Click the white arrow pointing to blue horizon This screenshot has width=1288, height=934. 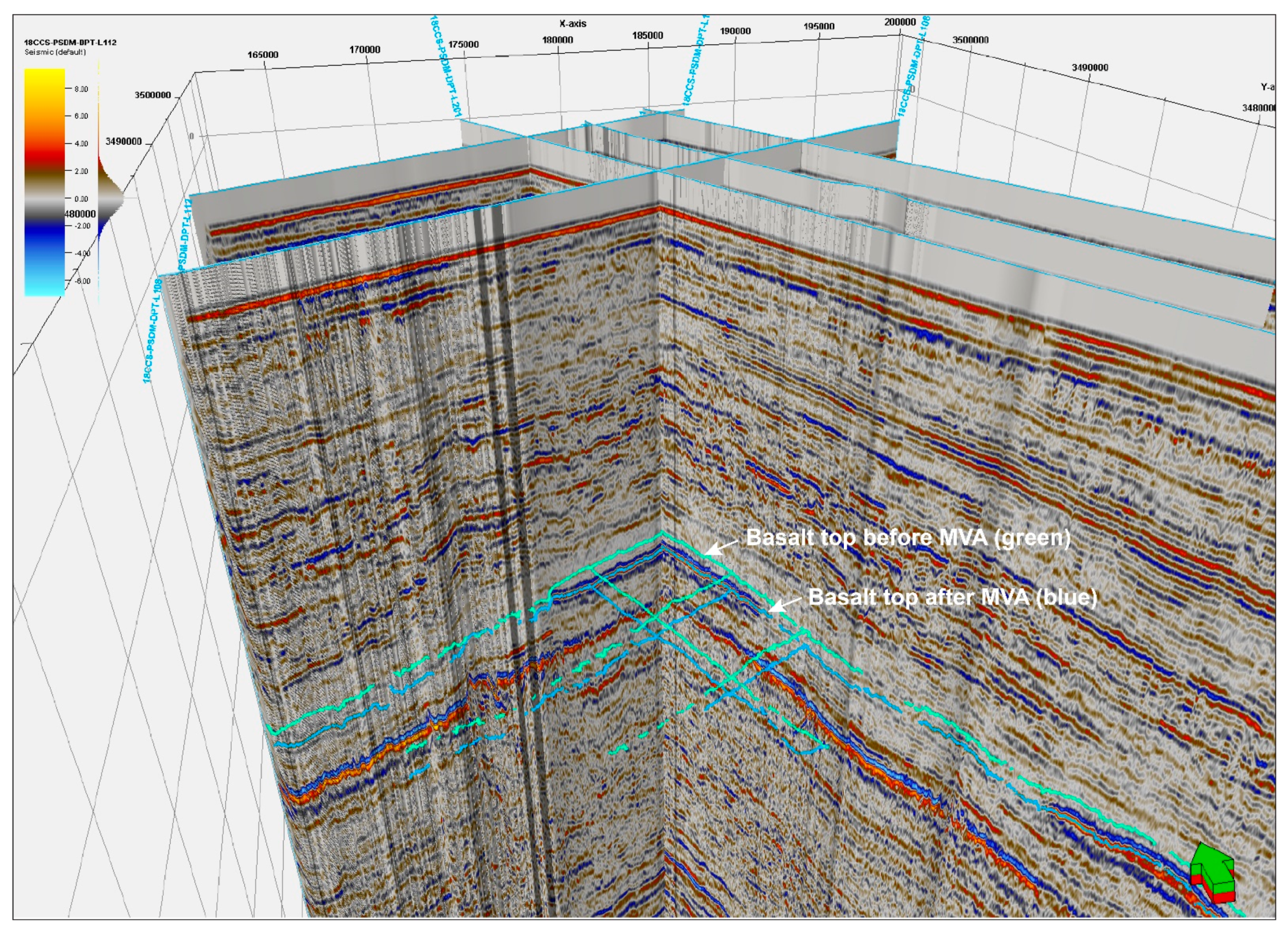click(785, 604)
